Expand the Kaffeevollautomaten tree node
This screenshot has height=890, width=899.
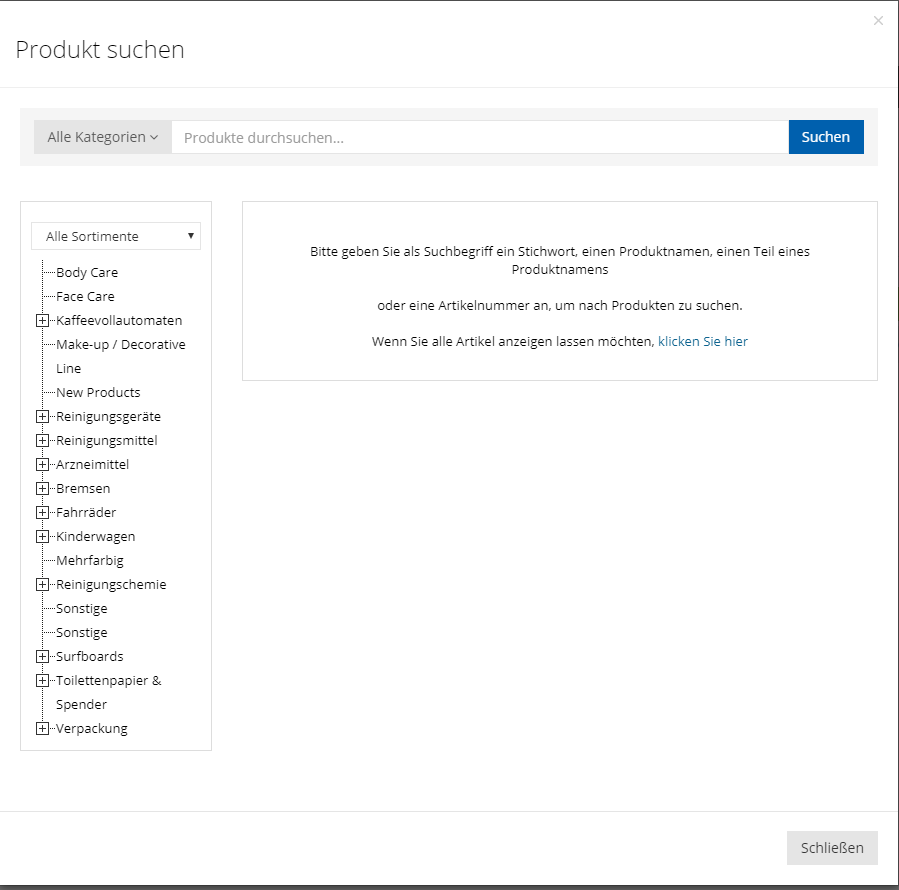42,321
